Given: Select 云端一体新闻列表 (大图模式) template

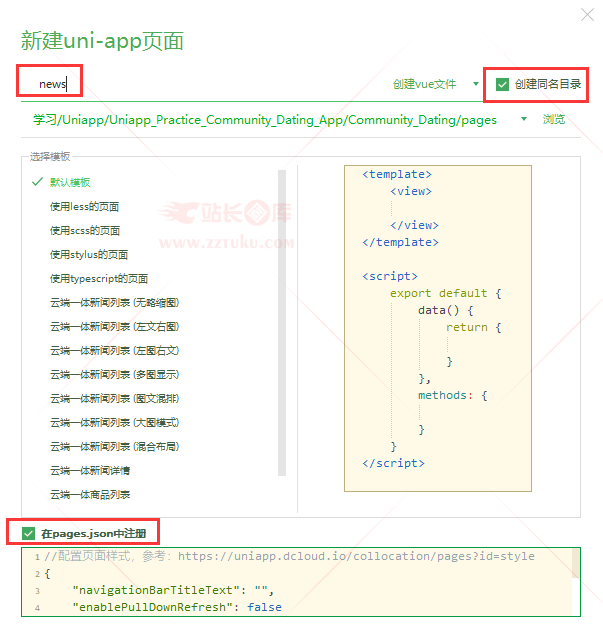Looking at the screenshot, I should pyautogui.click(x=114, y=422).
